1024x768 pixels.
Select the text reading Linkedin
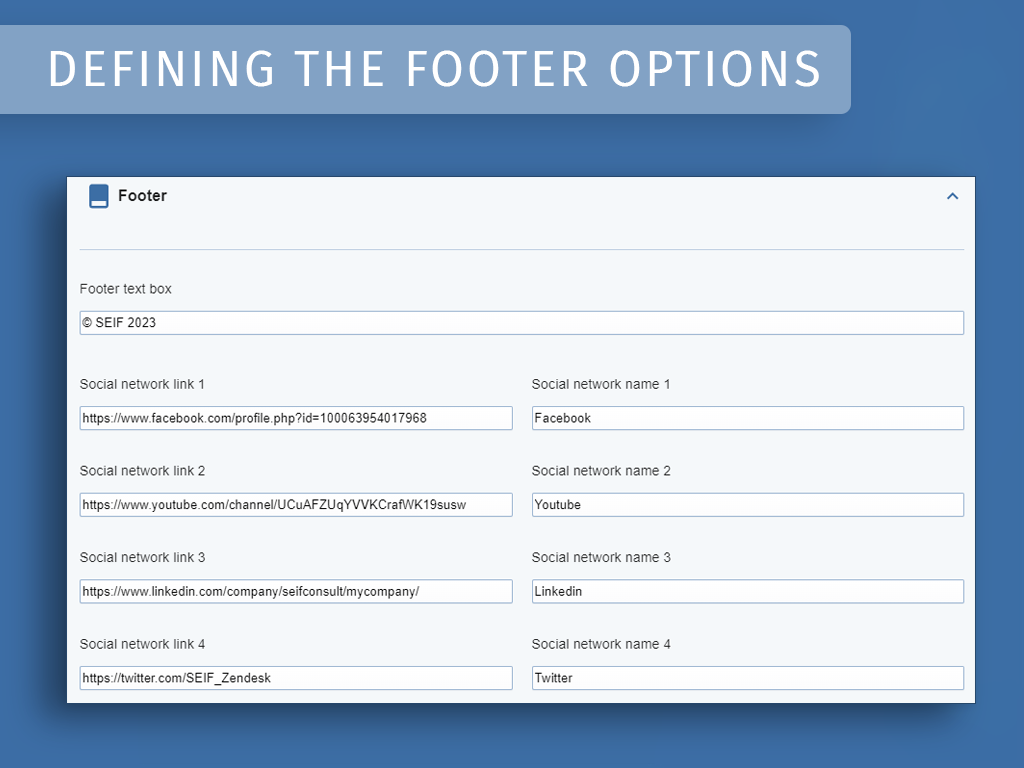click(x=558, y=591)
